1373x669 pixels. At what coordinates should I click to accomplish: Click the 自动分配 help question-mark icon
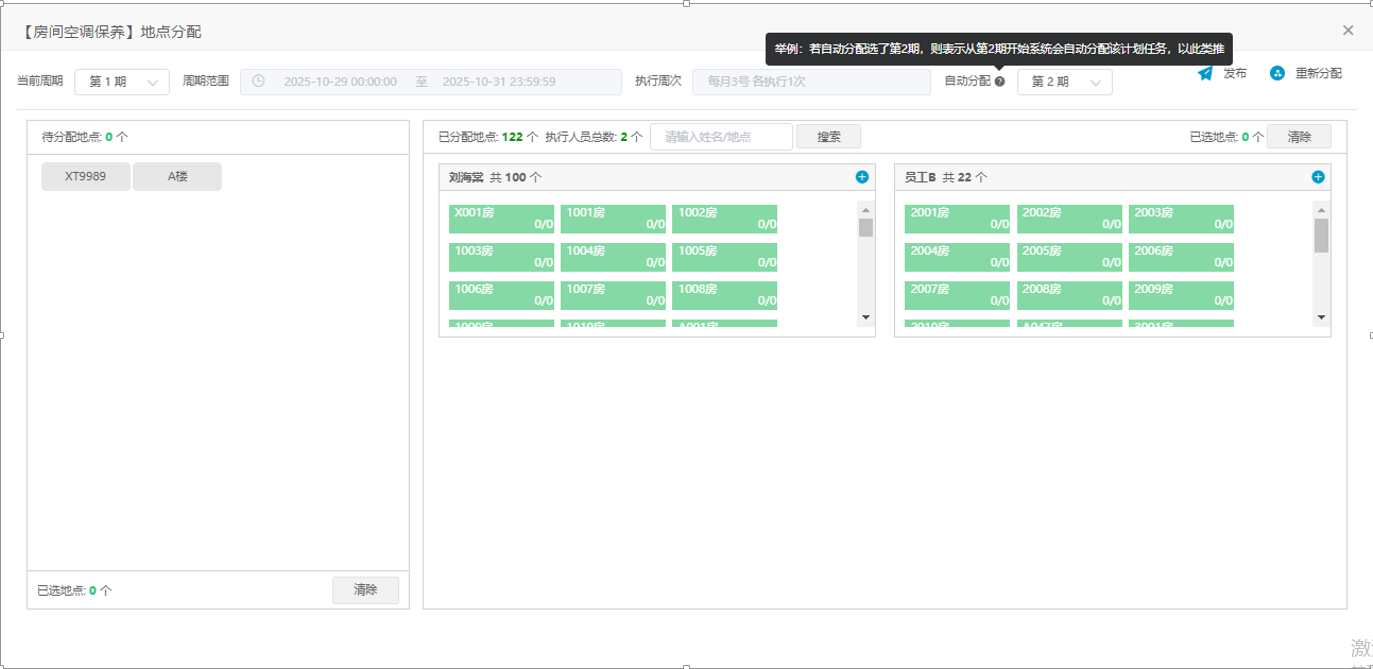coord(1000,82)
